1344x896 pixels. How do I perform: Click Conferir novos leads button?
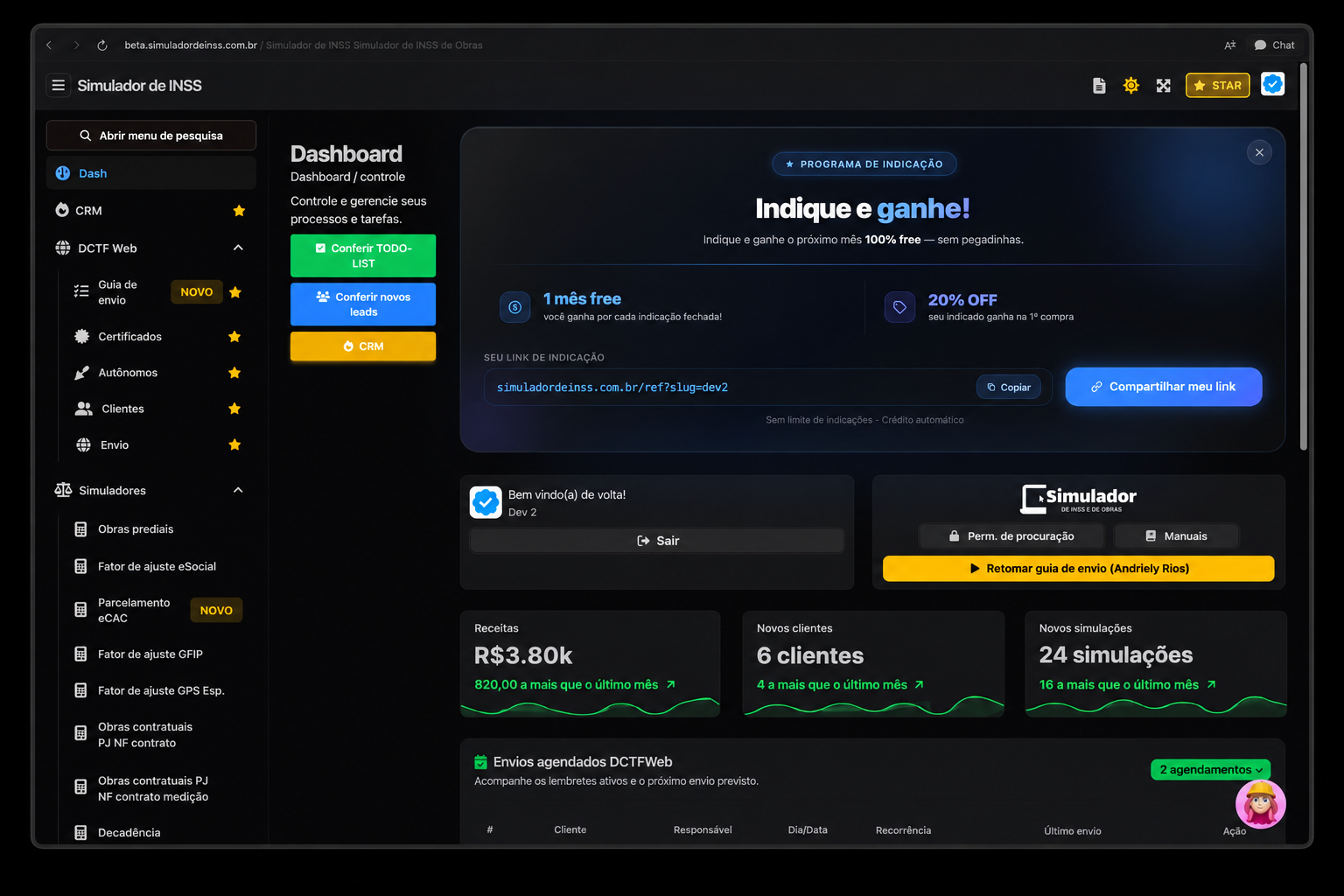[363, 304]
